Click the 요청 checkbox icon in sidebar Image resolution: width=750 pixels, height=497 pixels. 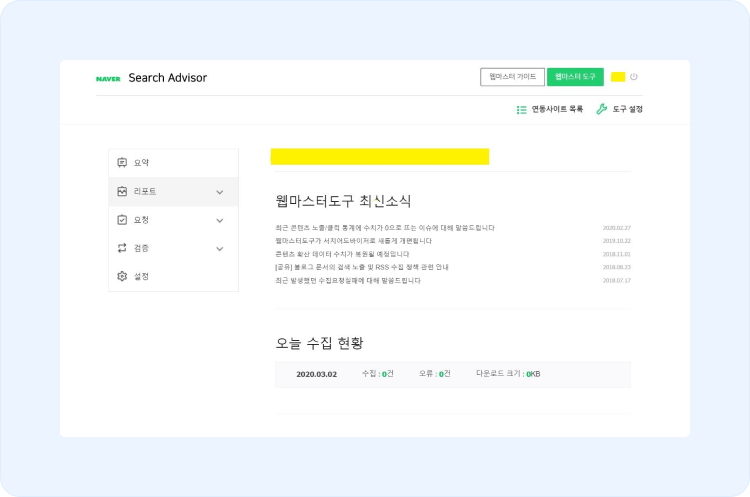[x=122, y=220]
